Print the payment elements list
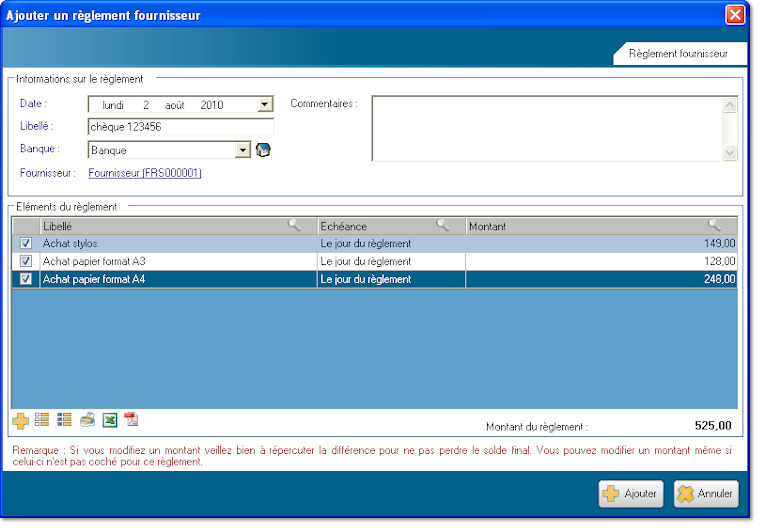The height and width of the screenshot is (528, 760). point(88,420)
